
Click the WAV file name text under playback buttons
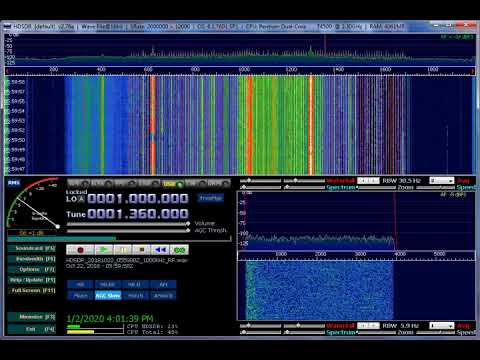[127, 260]
